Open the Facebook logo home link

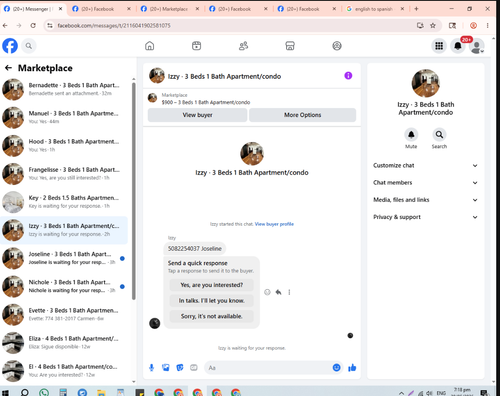click(x=10, y=46)
